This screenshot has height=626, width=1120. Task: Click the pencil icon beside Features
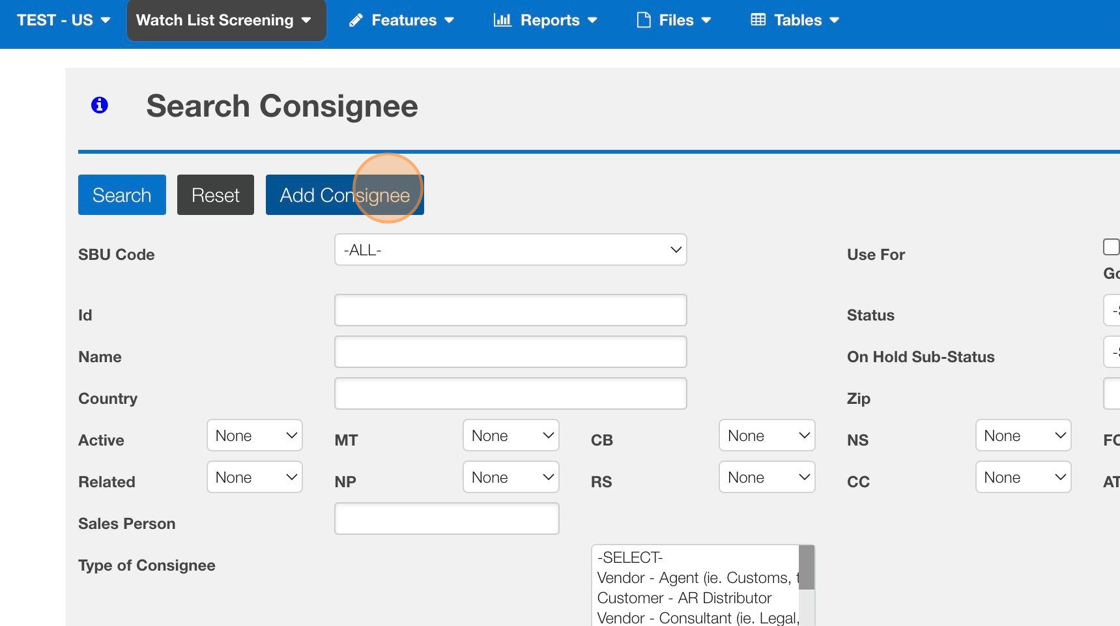[356, 20]
